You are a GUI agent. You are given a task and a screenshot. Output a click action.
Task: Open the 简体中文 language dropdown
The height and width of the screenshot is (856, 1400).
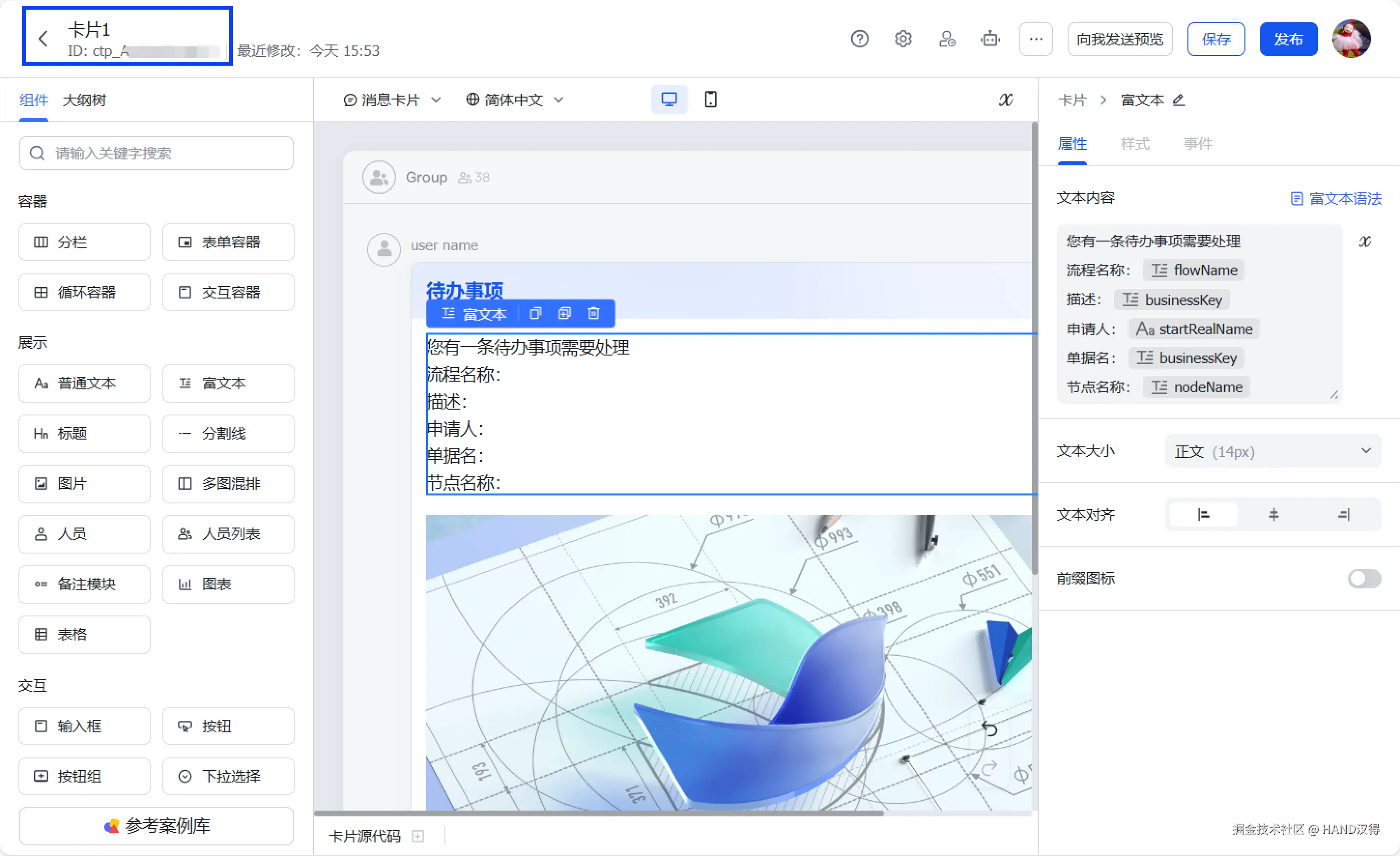tap(515, 100)
